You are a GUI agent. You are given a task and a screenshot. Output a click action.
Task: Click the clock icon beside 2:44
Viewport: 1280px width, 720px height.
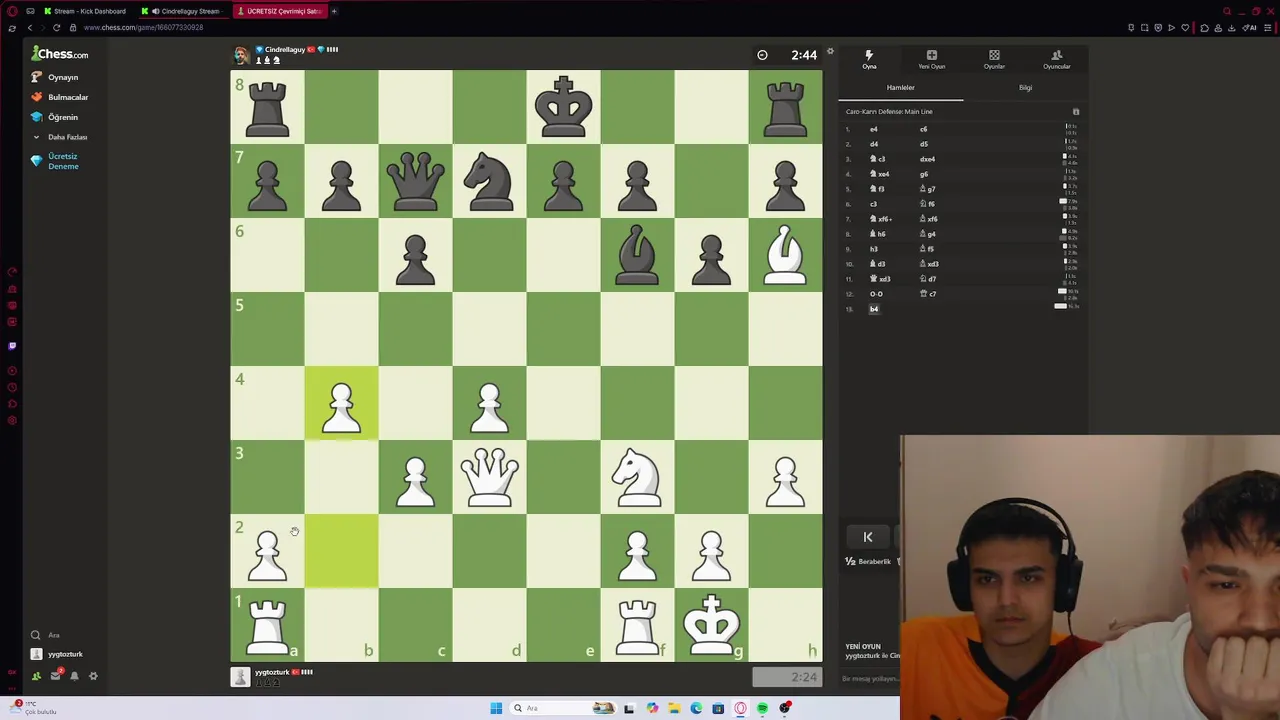[762, 55]
